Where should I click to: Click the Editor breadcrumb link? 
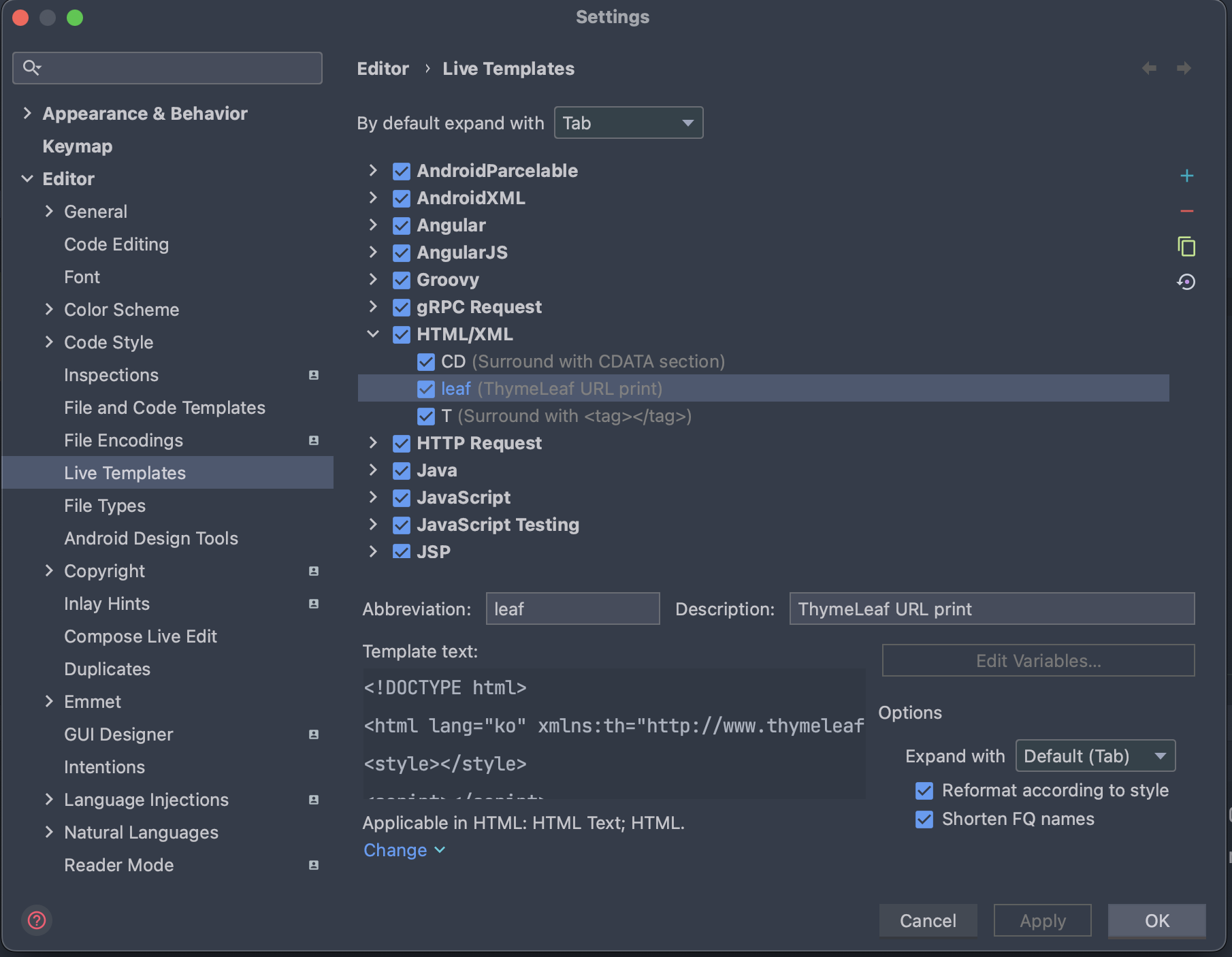383,69
